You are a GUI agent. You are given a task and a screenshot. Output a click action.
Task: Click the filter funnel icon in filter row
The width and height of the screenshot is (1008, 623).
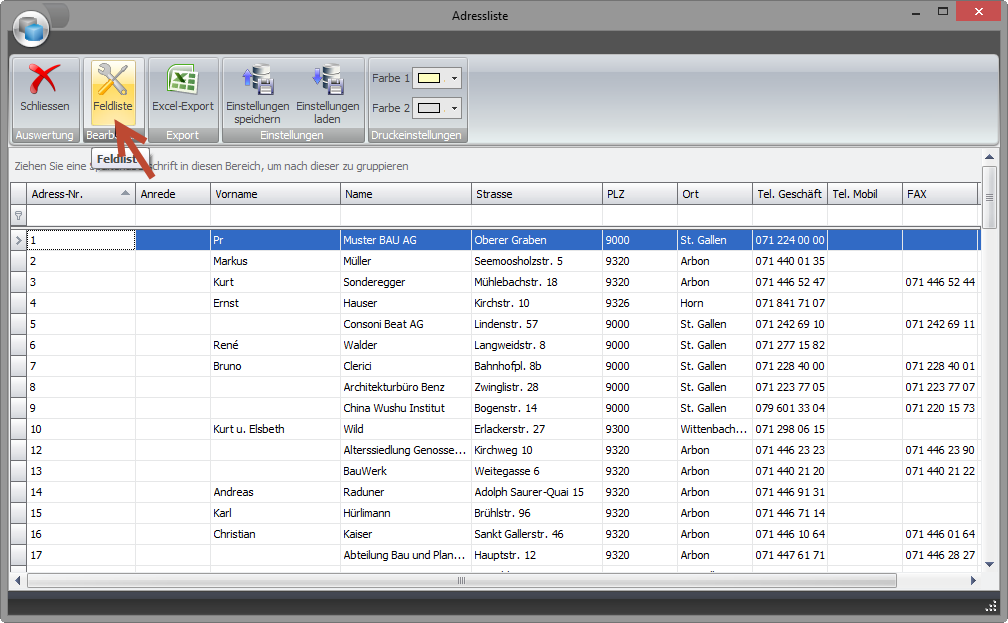coord(18,215)
